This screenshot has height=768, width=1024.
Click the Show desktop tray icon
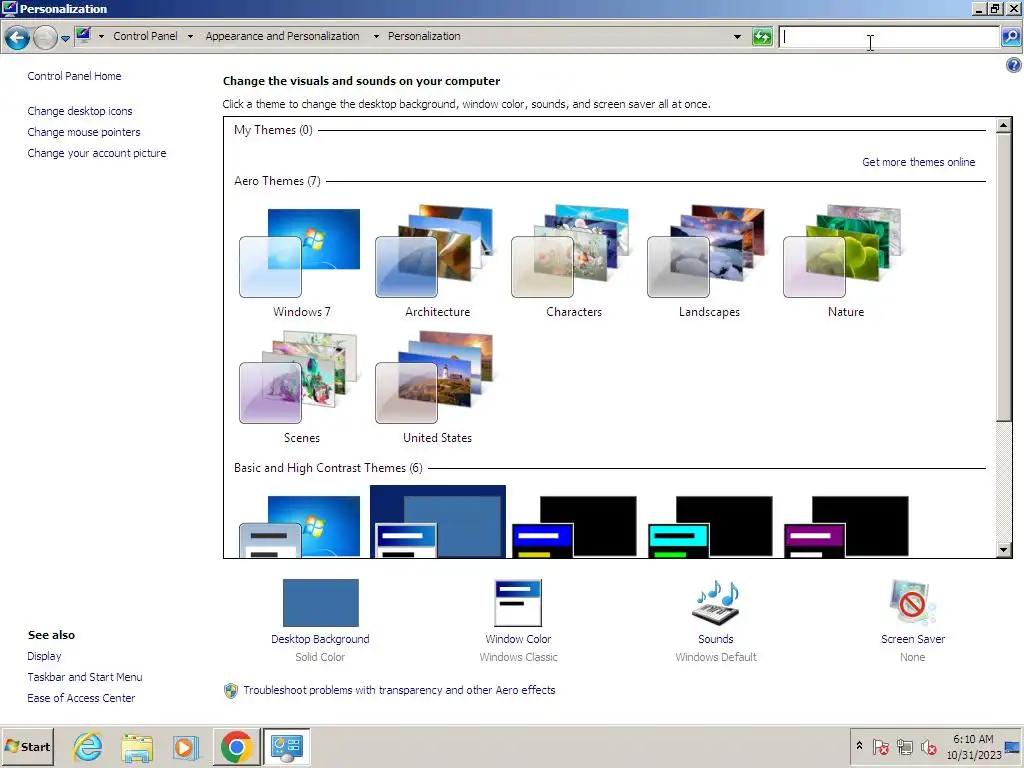tap(1013, 746)
